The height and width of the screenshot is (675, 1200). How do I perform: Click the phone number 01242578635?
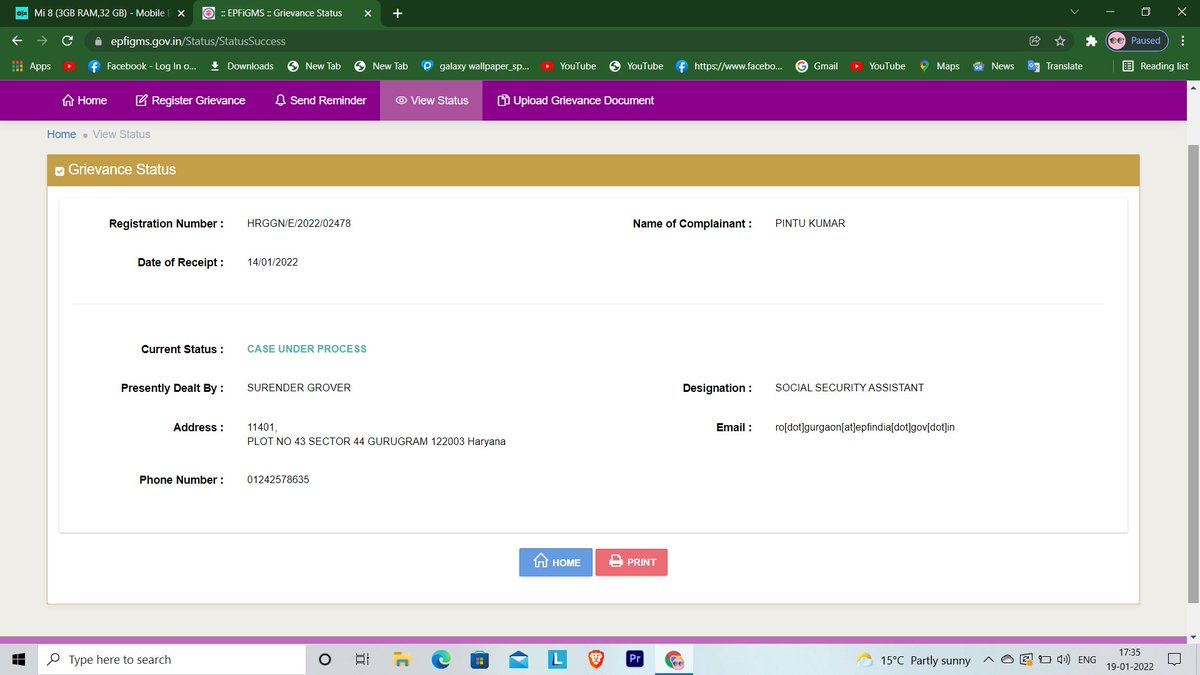(278, 480)
